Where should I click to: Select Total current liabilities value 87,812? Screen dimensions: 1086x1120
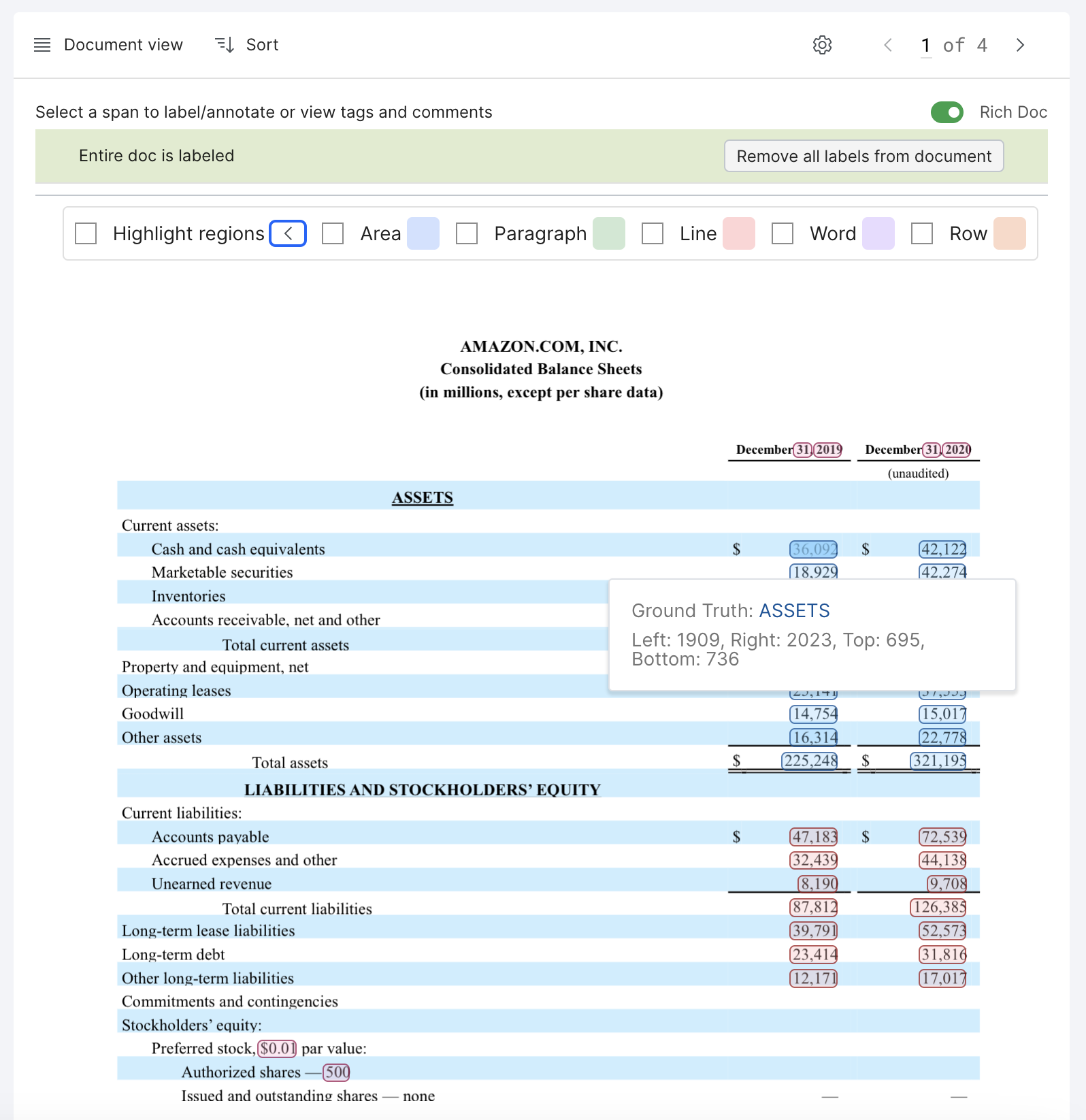click(814, 907)
